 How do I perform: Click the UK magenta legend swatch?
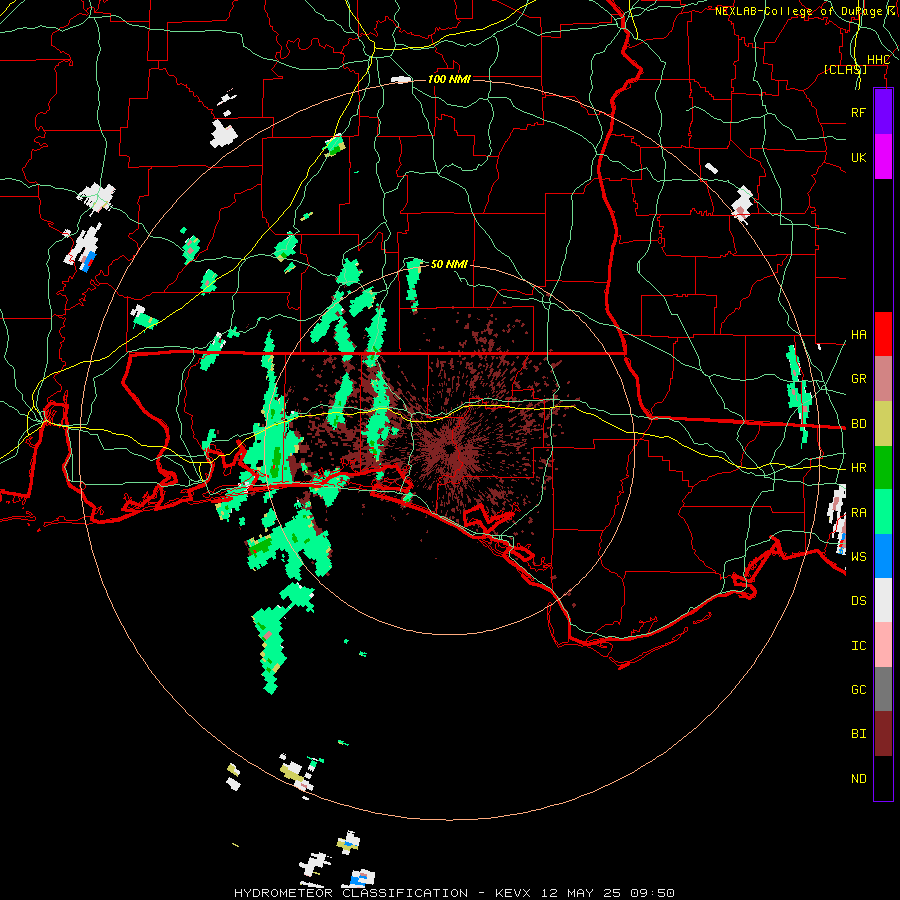coord(883,157)
